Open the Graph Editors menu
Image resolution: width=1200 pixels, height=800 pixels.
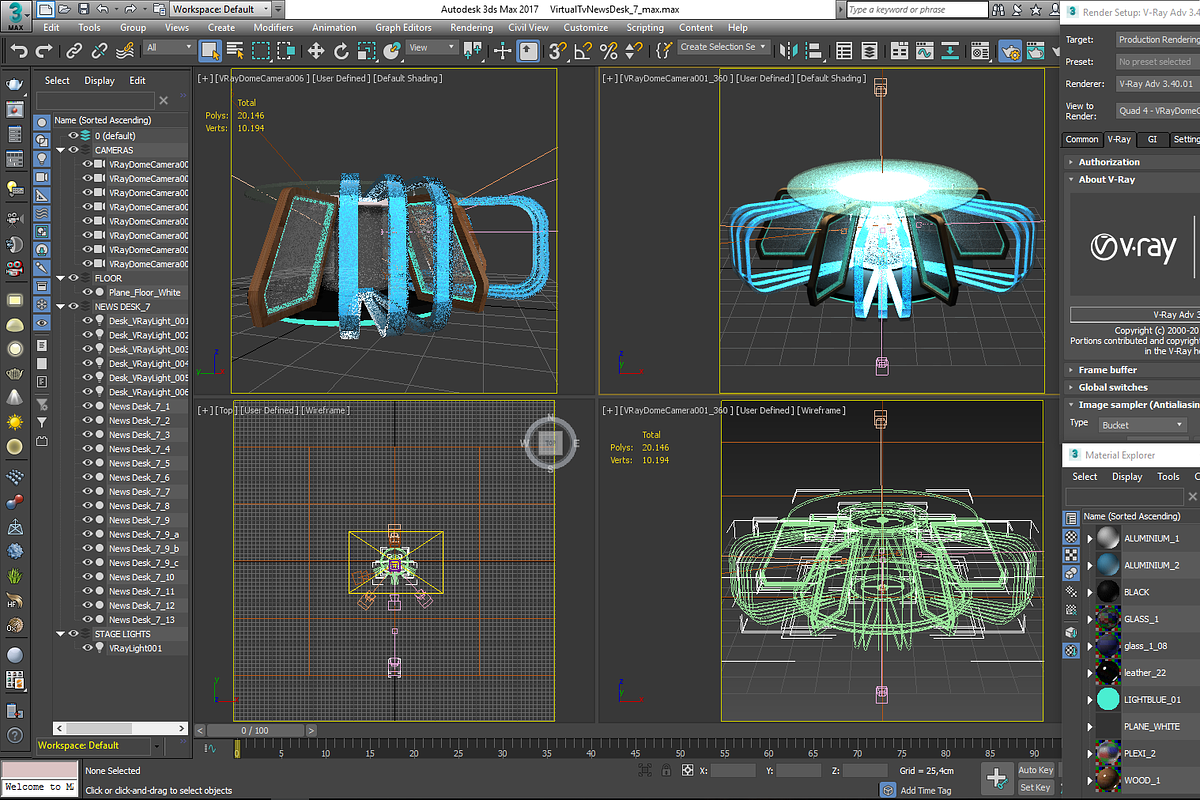pos(404,28)
